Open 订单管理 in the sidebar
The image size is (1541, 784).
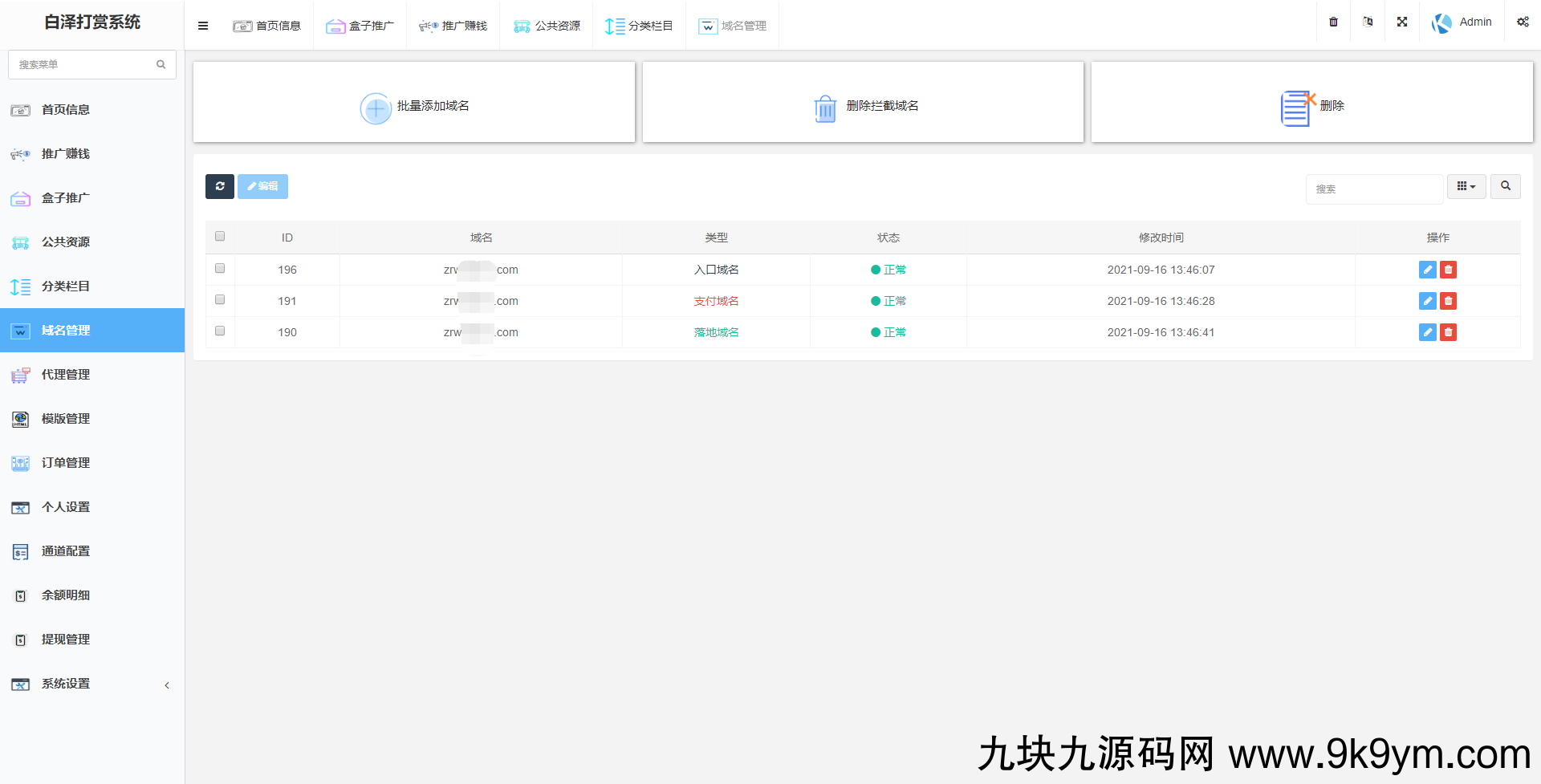[x=66, y=463]
